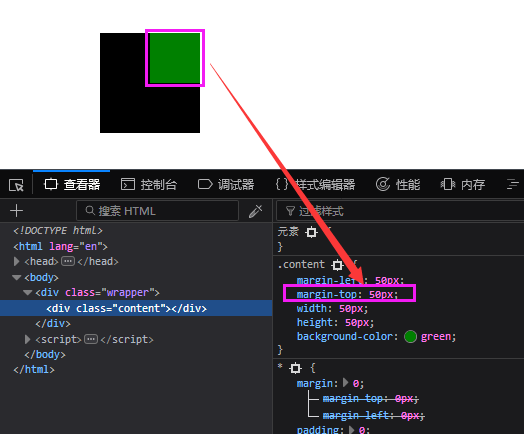Show more devtools tabs overflow menu
Image resolution: width=524 pixels, height=434 pixels.
tap(513, 184)
